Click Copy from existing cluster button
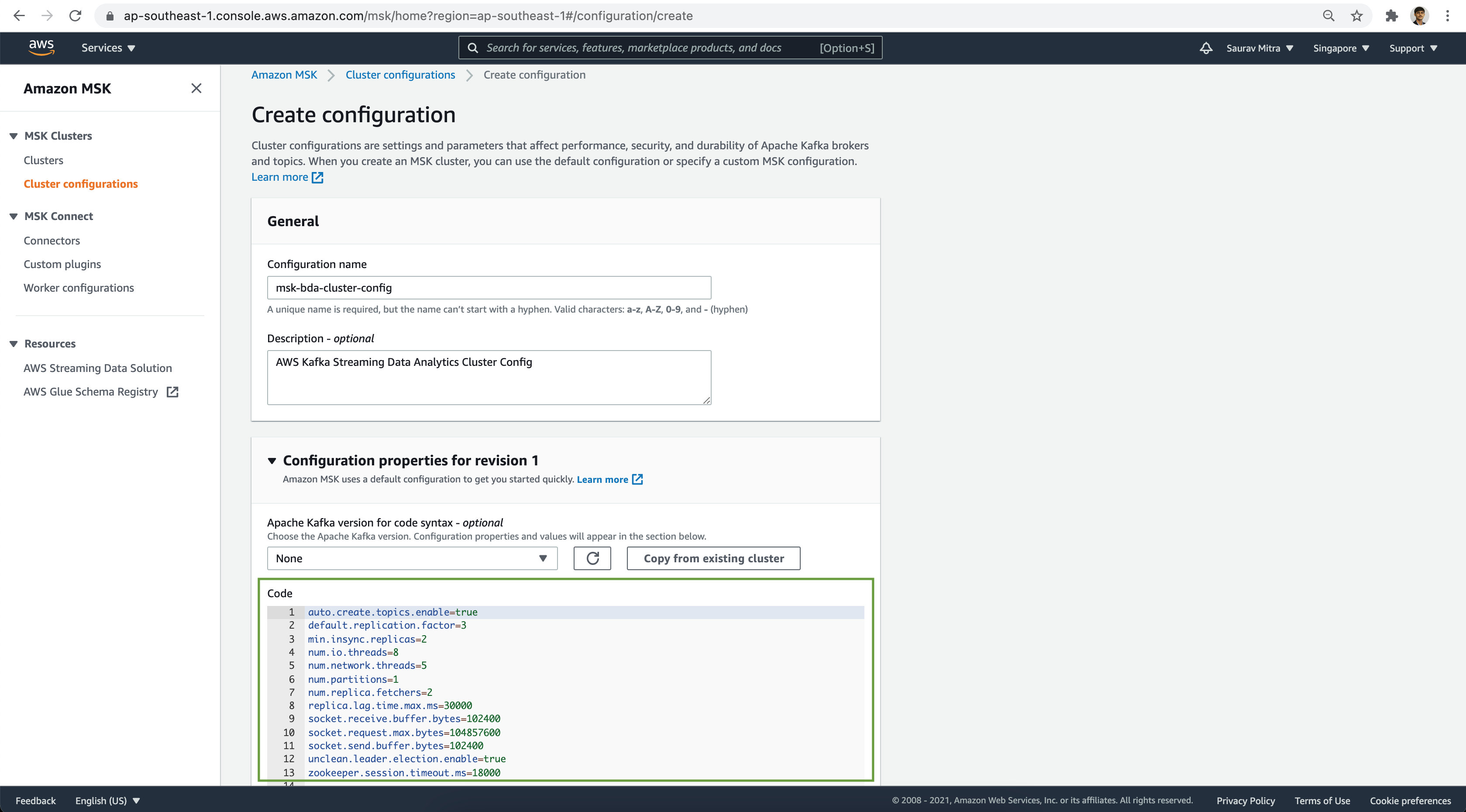1466x812 pixels. coord(714,558)
